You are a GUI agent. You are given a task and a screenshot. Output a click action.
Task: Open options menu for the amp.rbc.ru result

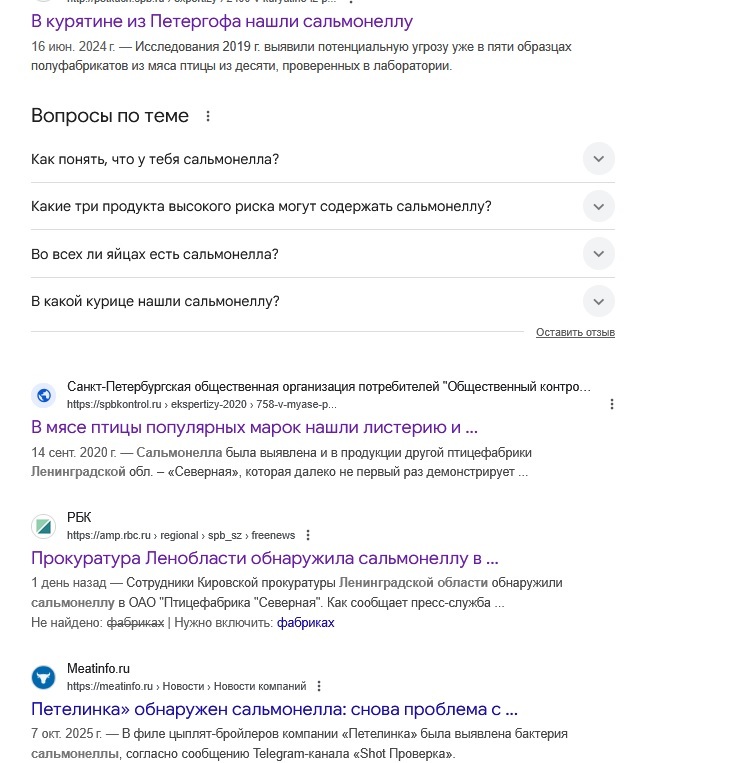(x=308, y=534)
